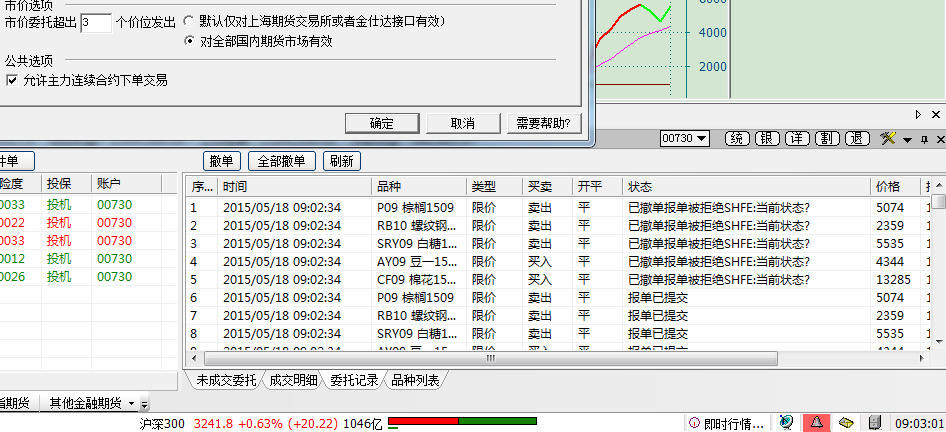
Task: Click the 确定 confirm button
Action: [381, 123]
